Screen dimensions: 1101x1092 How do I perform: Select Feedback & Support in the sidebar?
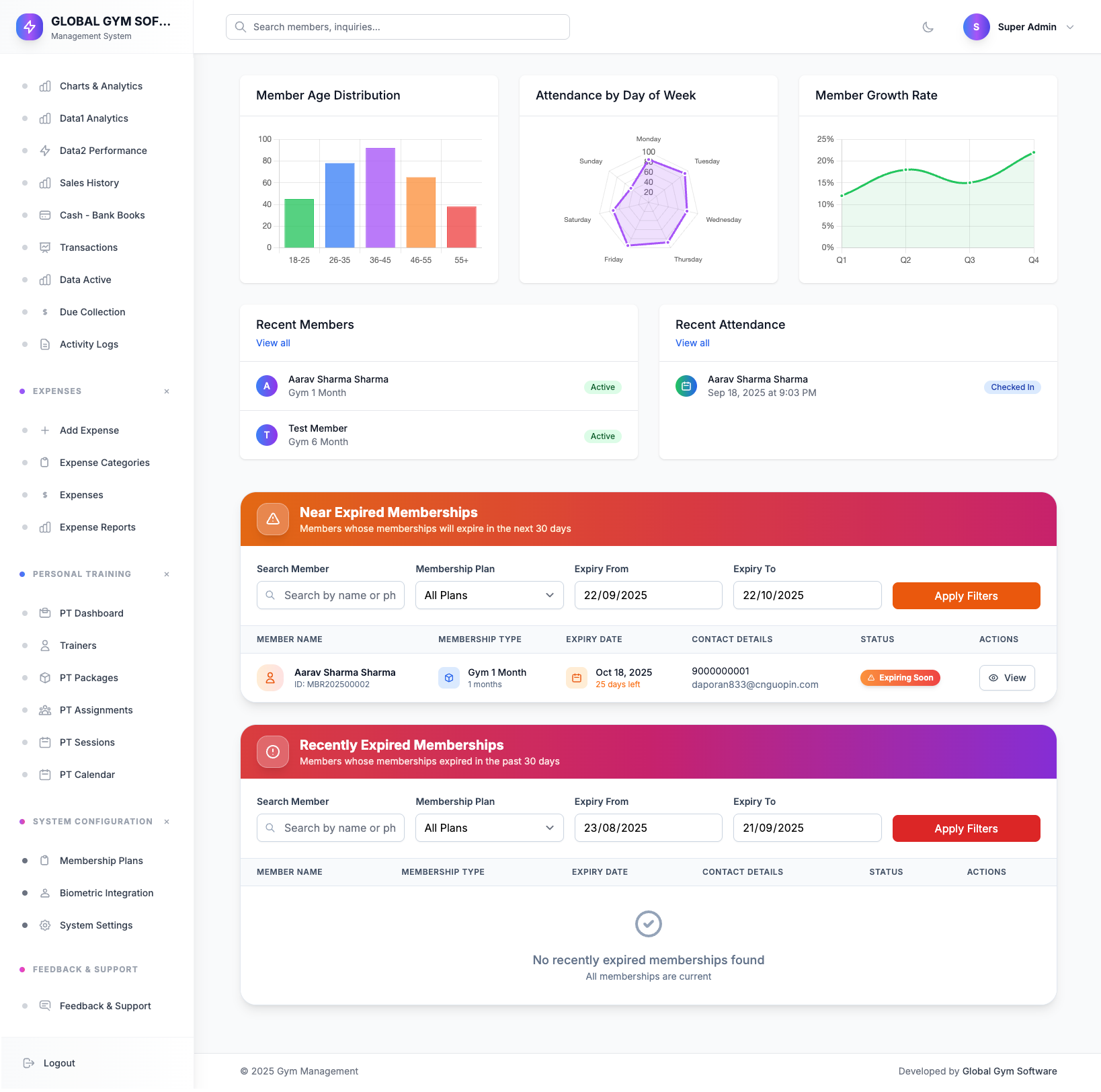pyautogui.click(x=105, y=1006)
